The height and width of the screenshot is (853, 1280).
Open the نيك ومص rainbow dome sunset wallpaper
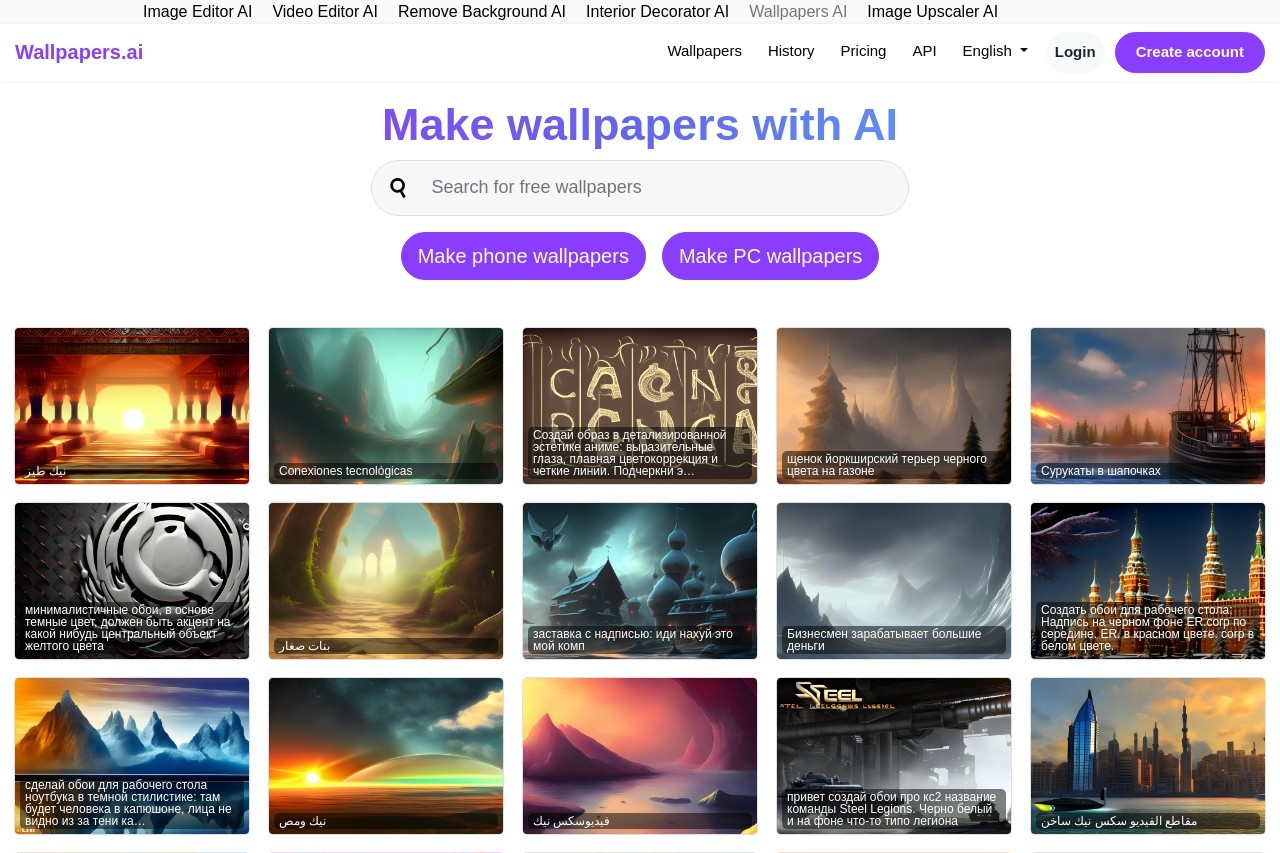coord(386,756)
